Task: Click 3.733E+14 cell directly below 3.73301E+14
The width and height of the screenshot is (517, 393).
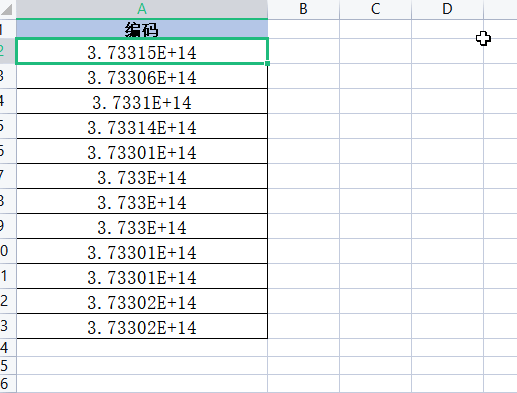Action: (x=142, y=176)
